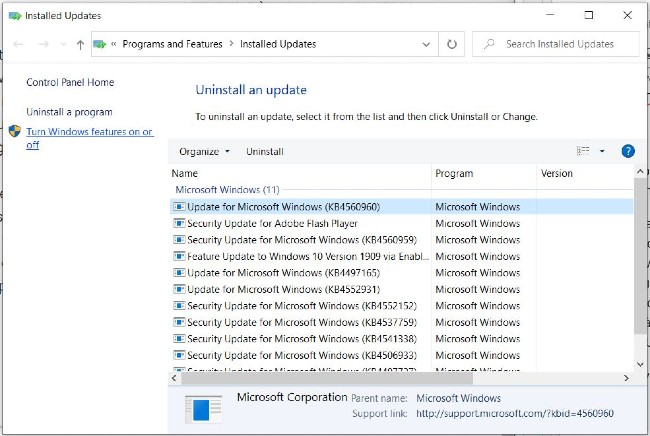The height and width of the screenshot is (436, 650).
Task: Sort by the Program column header
Action: coord(484,173)
